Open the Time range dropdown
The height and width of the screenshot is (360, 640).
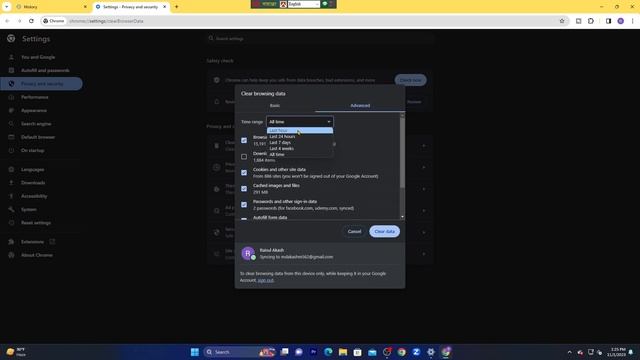click(300, 122)
